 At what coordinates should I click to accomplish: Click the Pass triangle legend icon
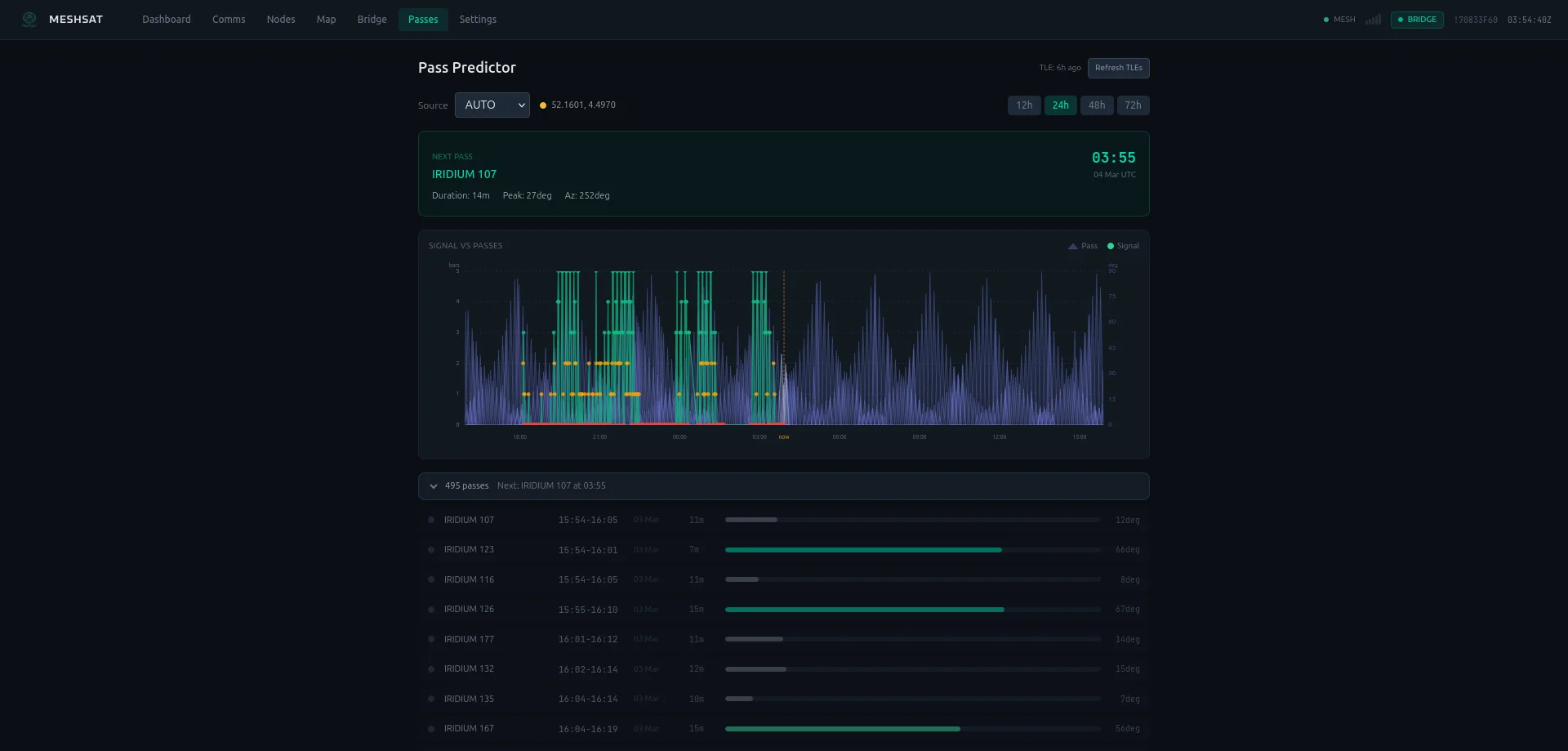coord(1073,245)
